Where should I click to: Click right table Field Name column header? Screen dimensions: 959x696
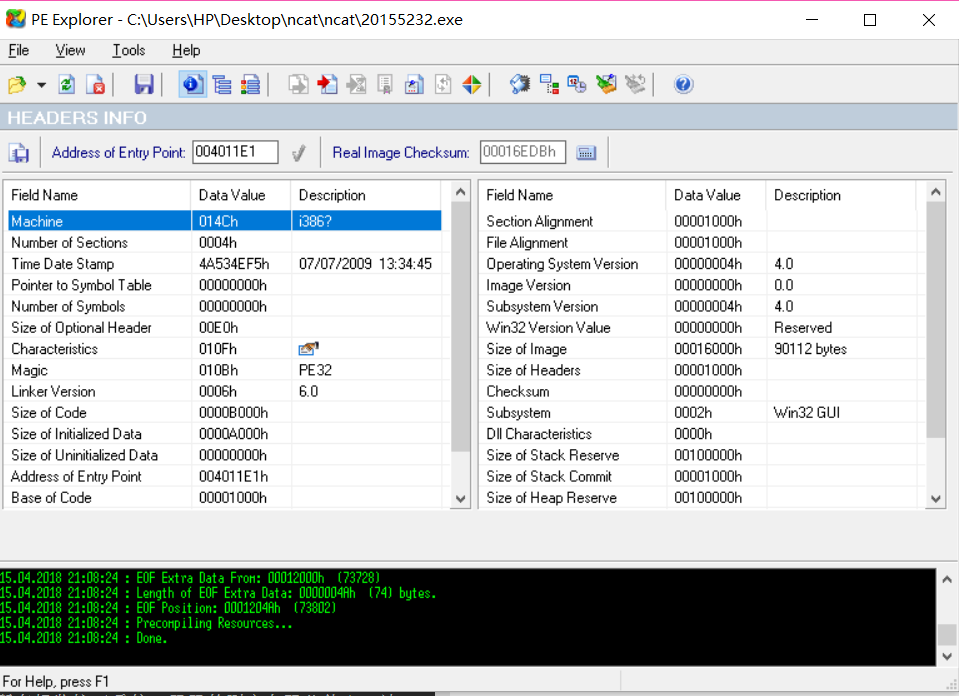pyautogui.click(x=572, y=195)
